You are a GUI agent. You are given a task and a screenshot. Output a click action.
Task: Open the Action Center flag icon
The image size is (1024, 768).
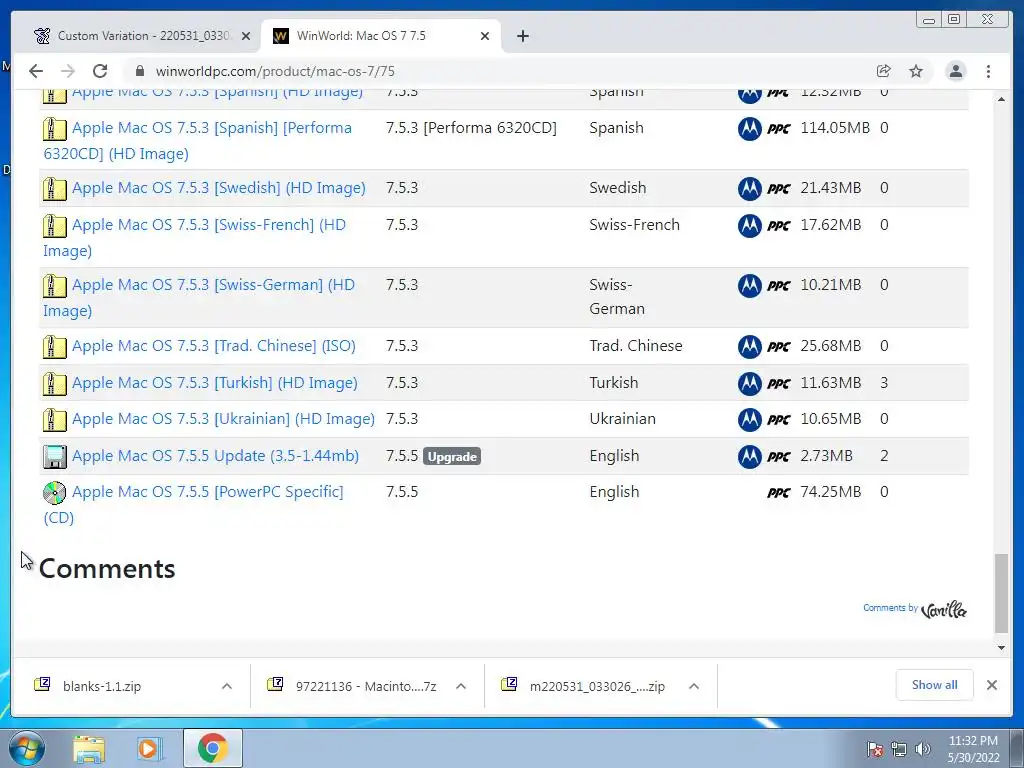pos(875,749)
